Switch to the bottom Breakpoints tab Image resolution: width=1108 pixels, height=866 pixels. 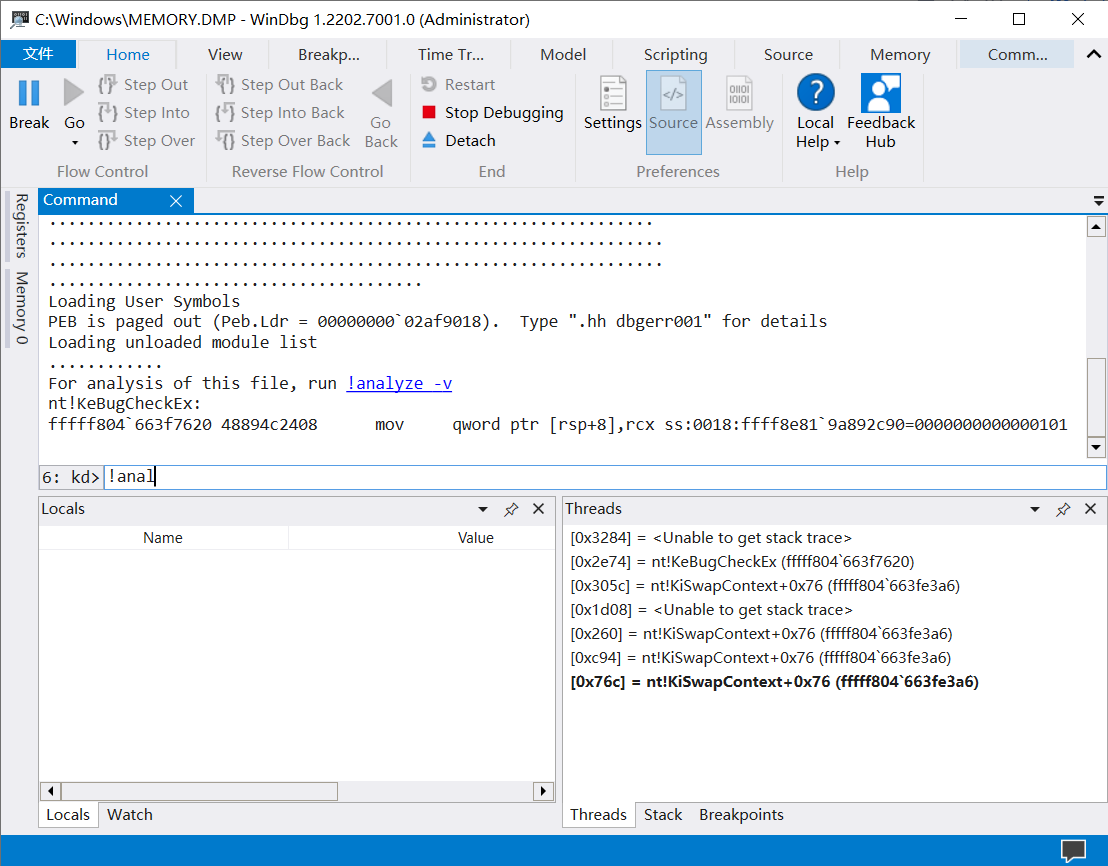(x=741, y=814)
